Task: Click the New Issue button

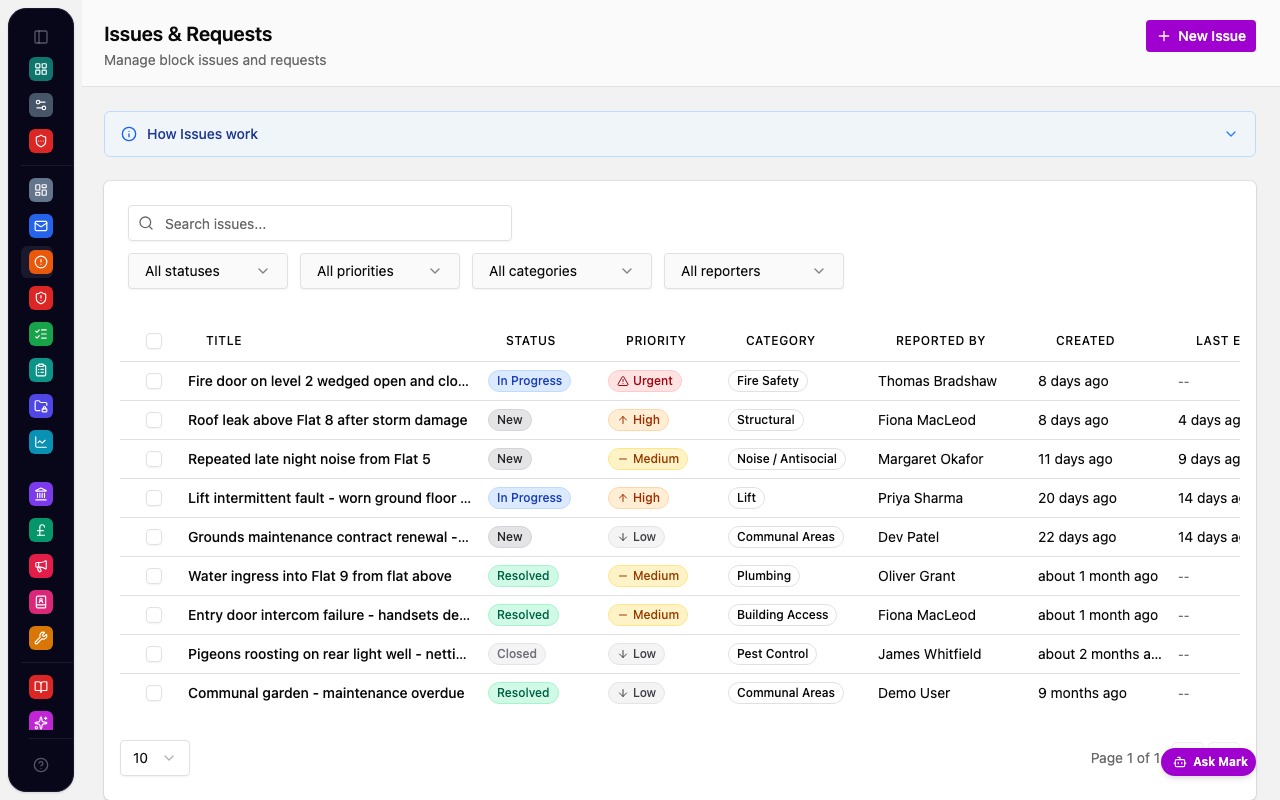Action: coord(1201,36)
